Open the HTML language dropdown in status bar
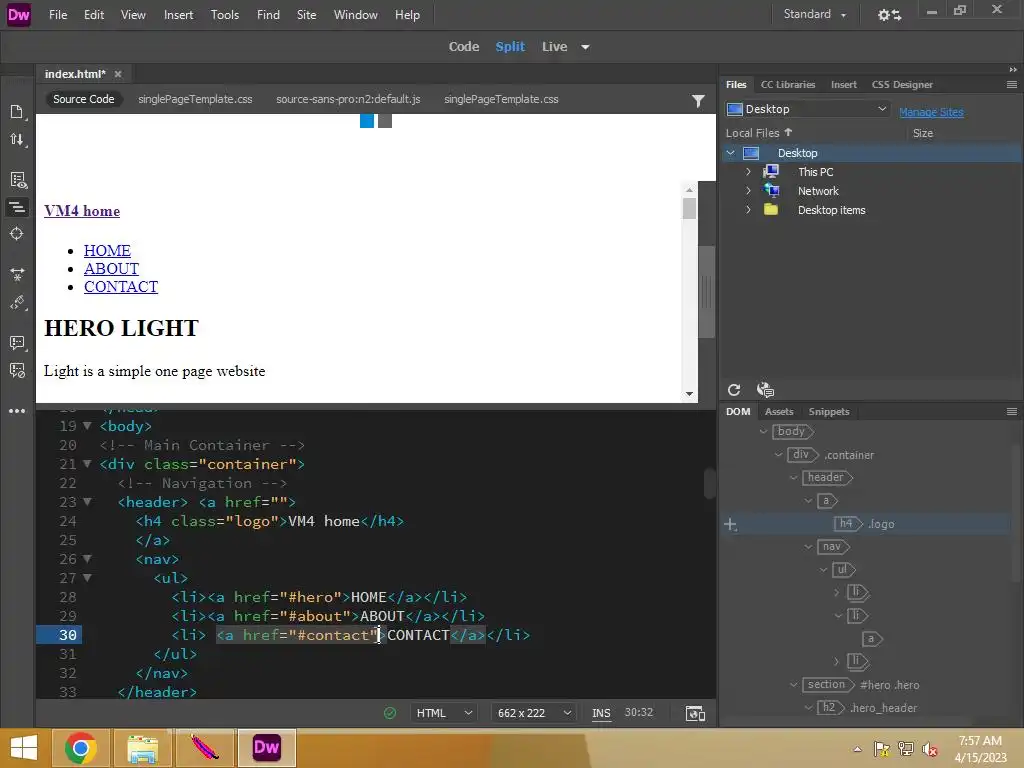Image resolution: width=1024 pixels, height=768 pixels. click(444, 713)
